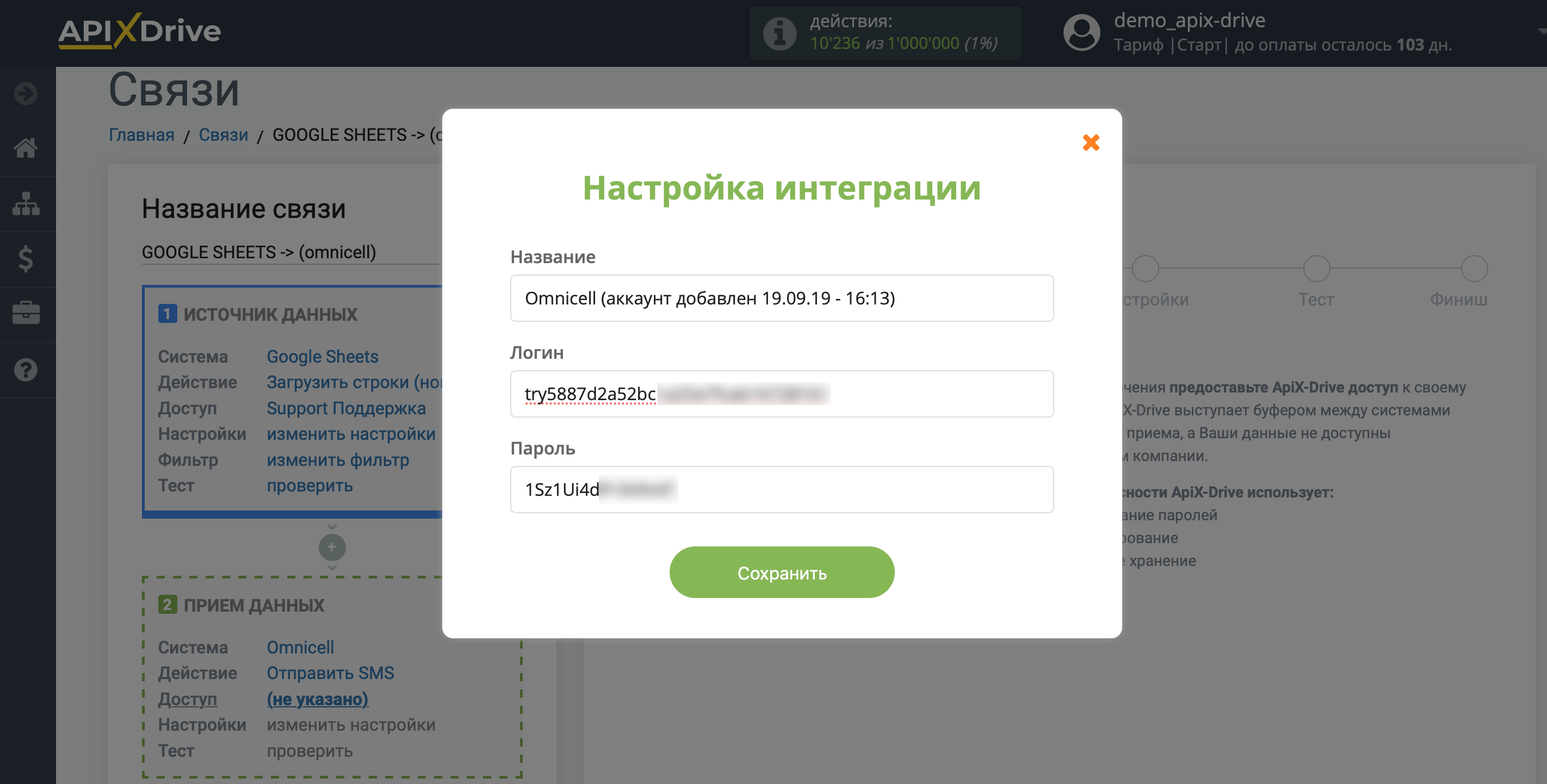Click Отправить SMS action link
1547x784 pixels.
coord(330,673)
